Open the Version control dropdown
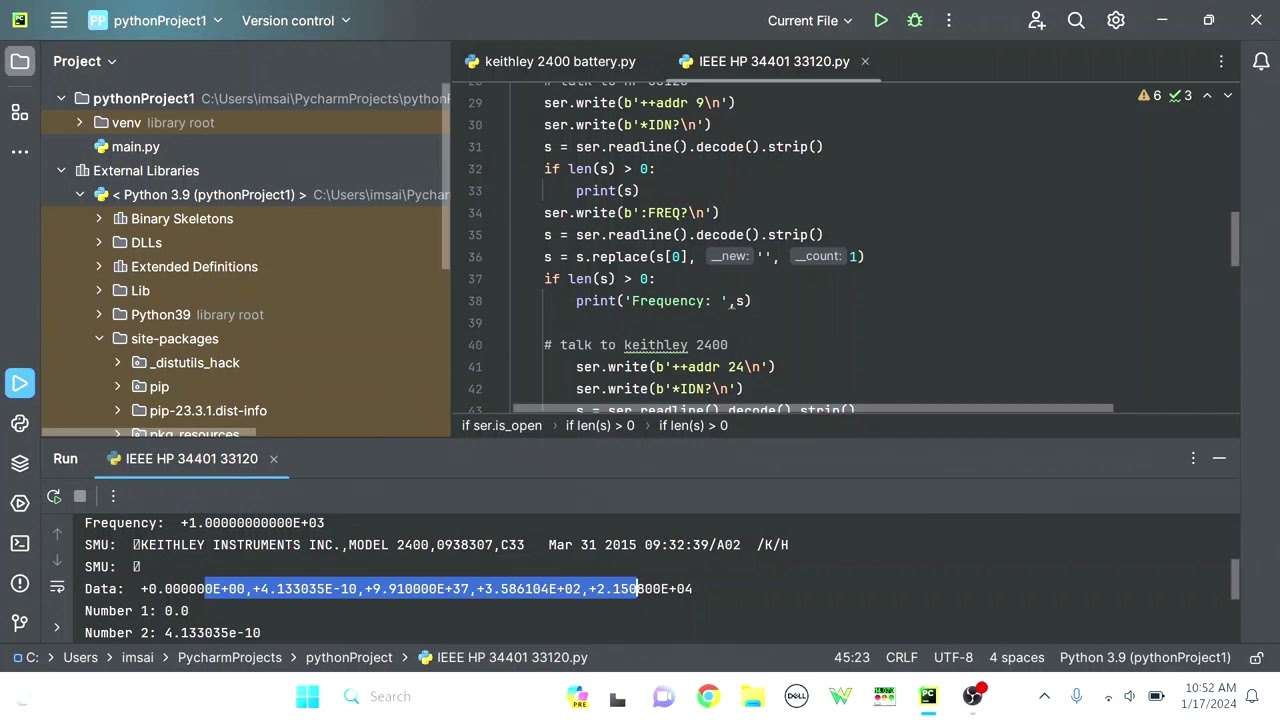 pos(296,20)
